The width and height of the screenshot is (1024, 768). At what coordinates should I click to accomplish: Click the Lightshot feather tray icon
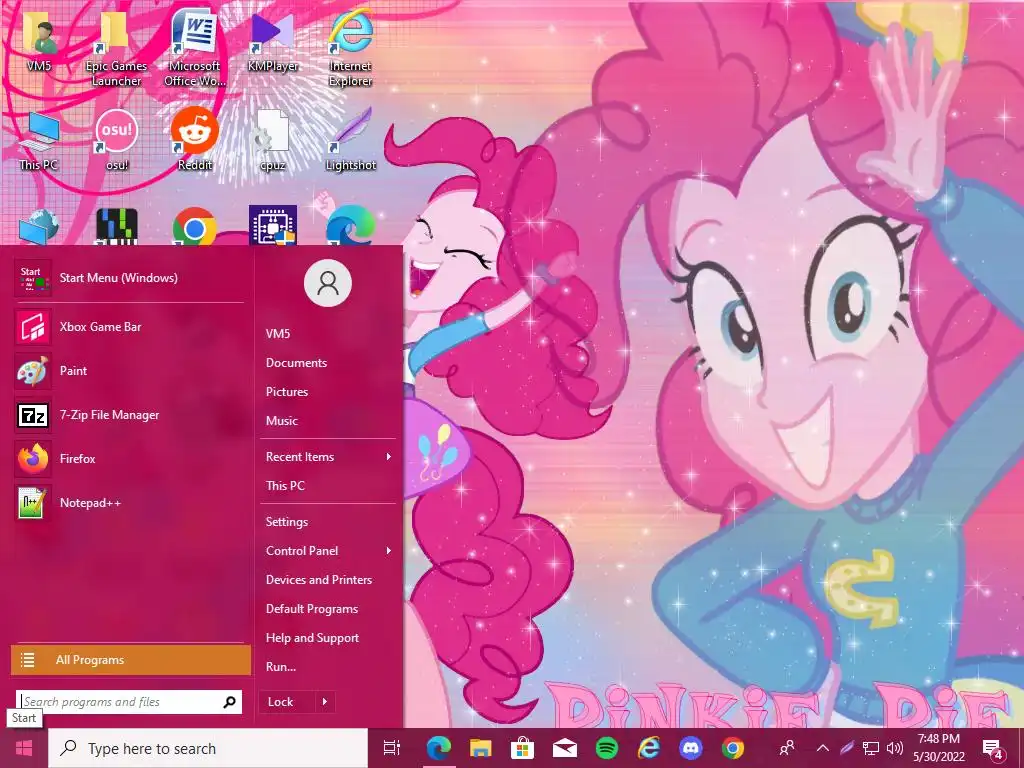[847, 748]
